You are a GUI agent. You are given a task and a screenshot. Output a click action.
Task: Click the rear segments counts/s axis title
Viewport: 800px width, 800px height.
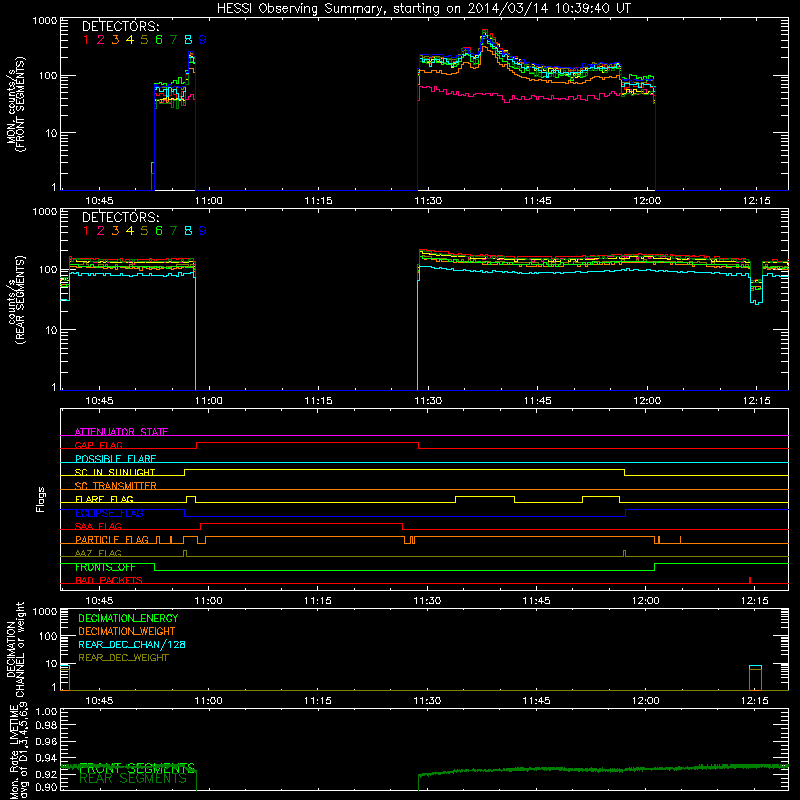click(15, 299)
